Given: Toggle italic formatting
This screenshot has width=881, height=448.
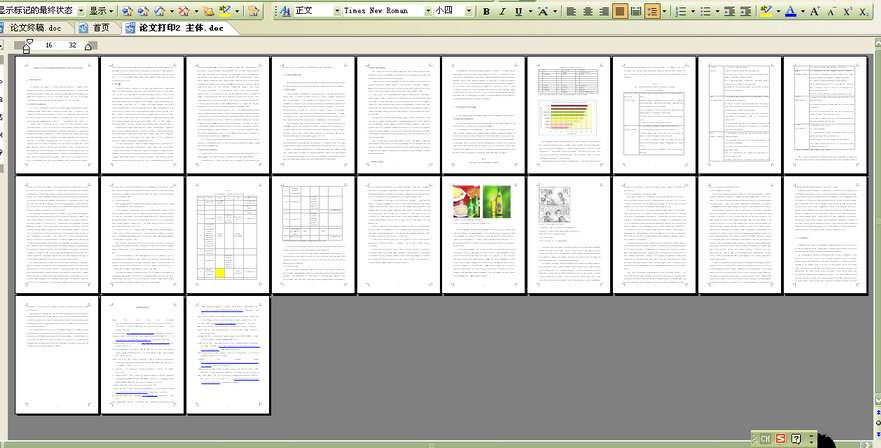Looking at the screenshot, I should pyautogui.click(x=502, y=11).
